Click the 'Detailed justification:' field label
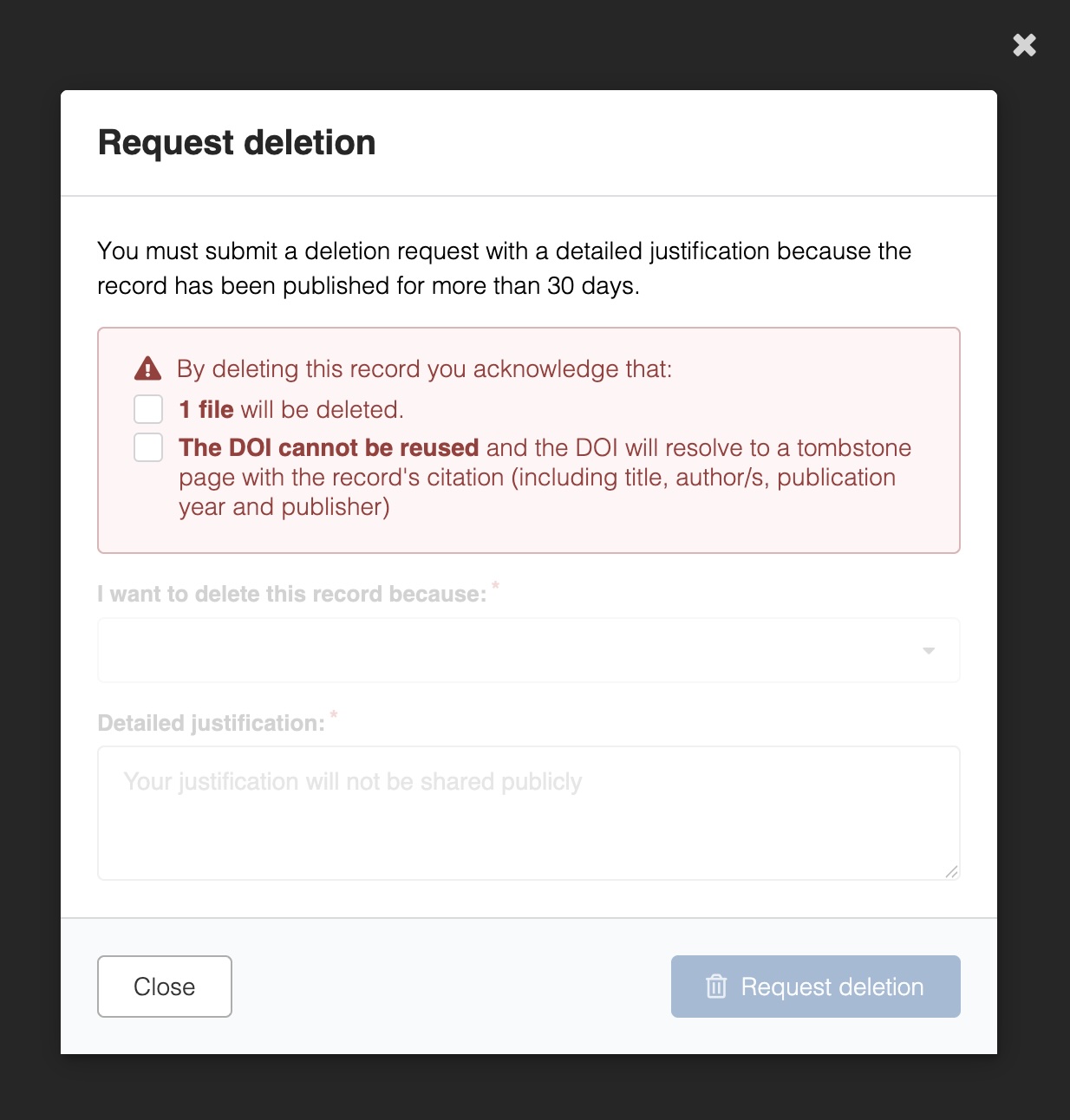The height and width of the screenshot is (1120, 1070). (x=211, y=723)
